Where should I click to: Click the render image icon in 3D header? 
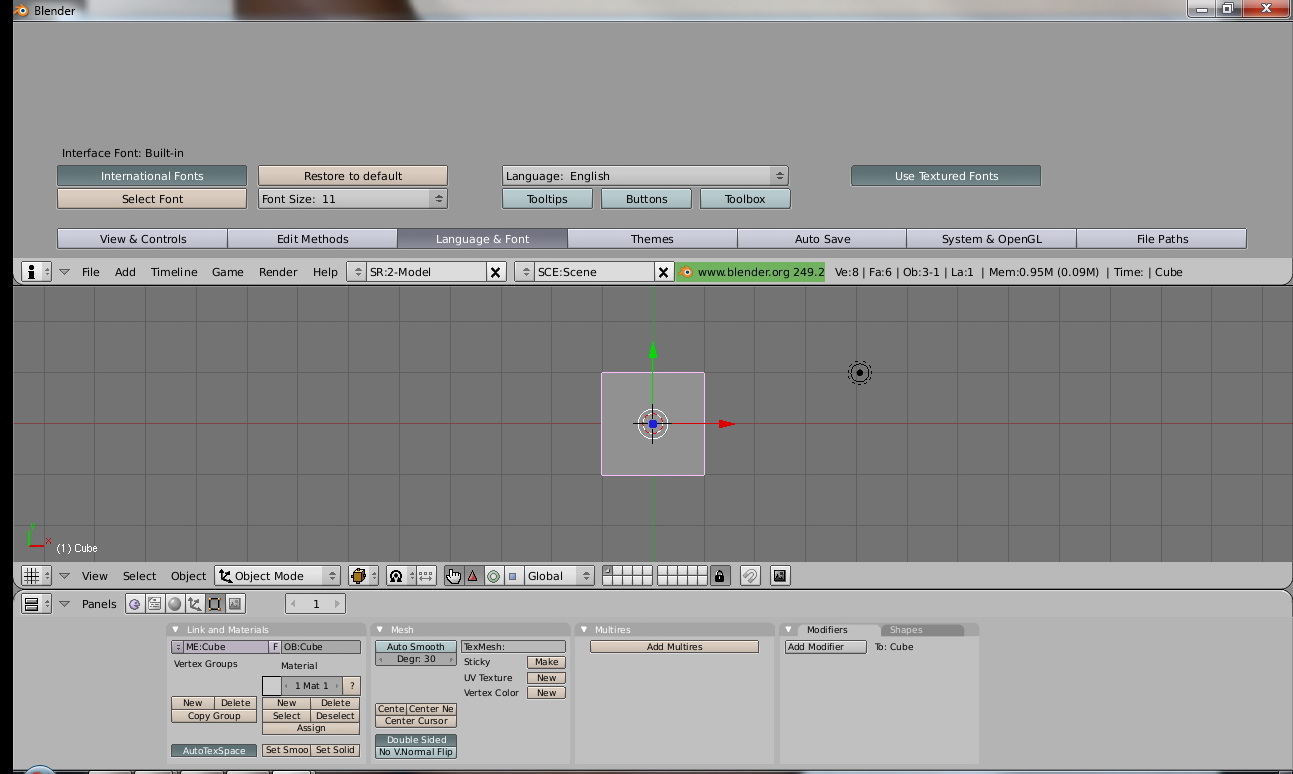click(x=780, y=576)
